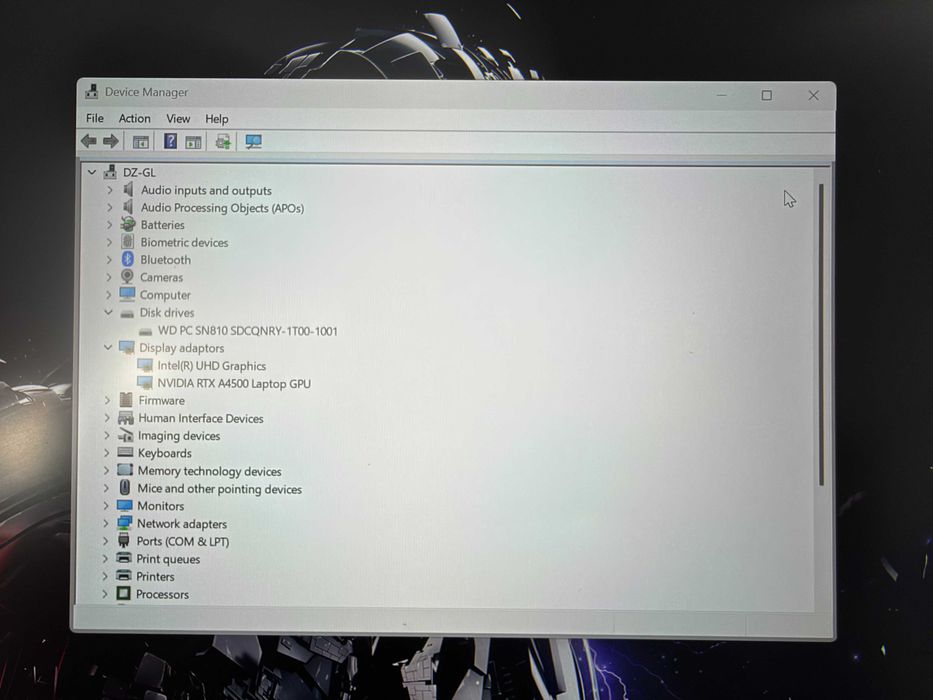933x700 pixels.
Task: Open the Help menu
Action: [x=217, y=119]
